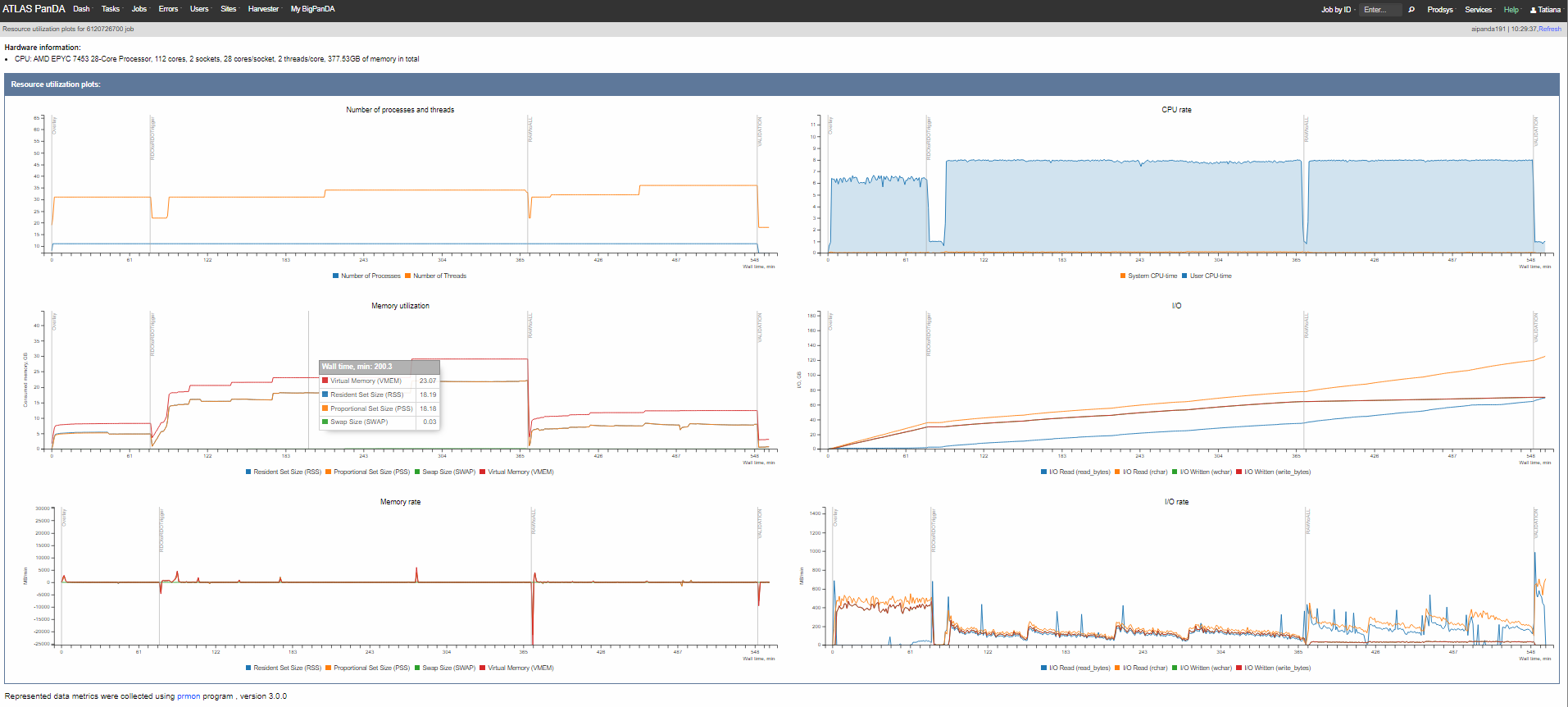1568x707 pixels.
Task: Click the 'CPU rate' chart title
Action: point(1176,110)
